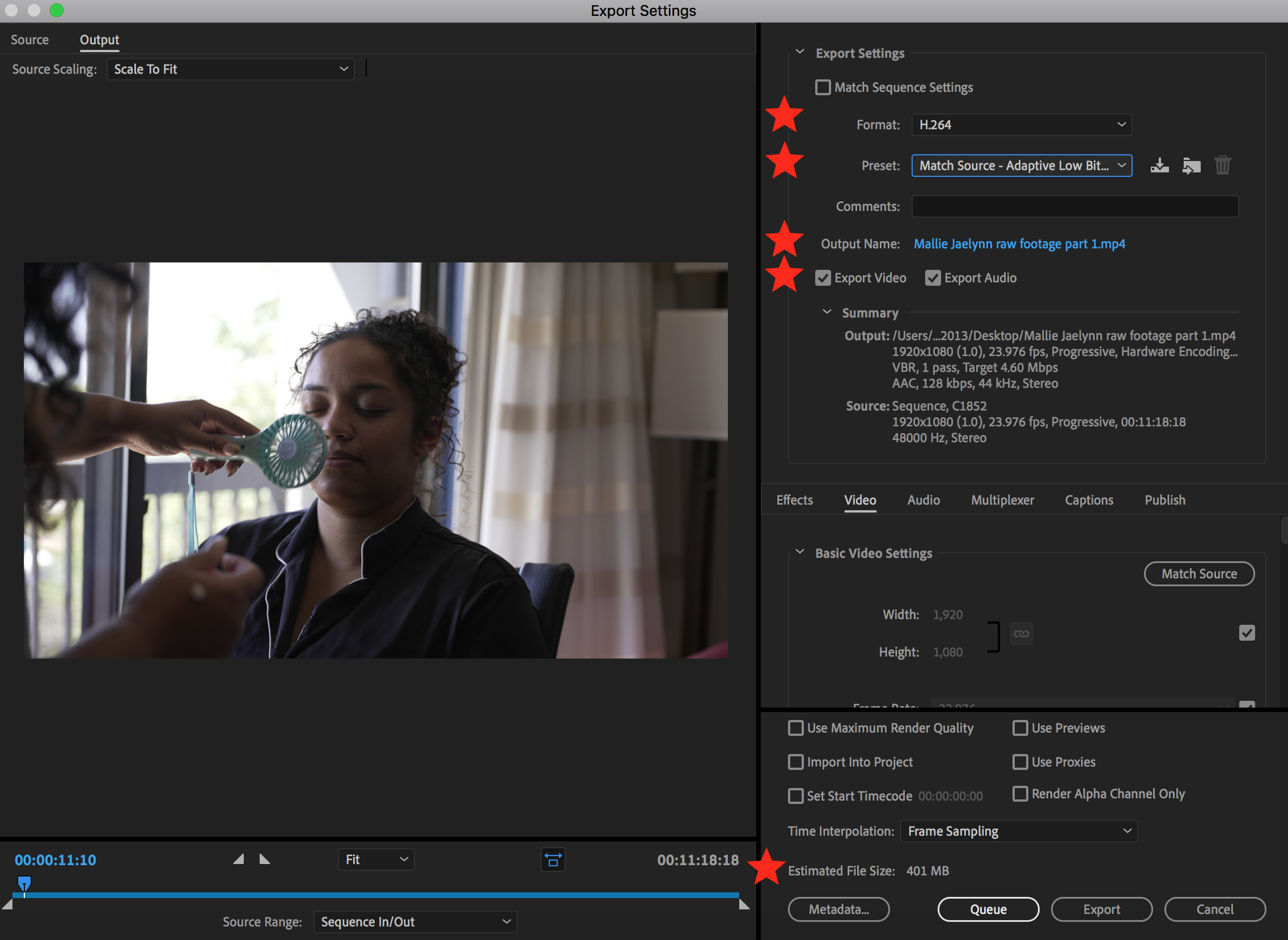Open the Source Range dropdown
Screen dimensions: 1288x940
[x=415, y=922]
